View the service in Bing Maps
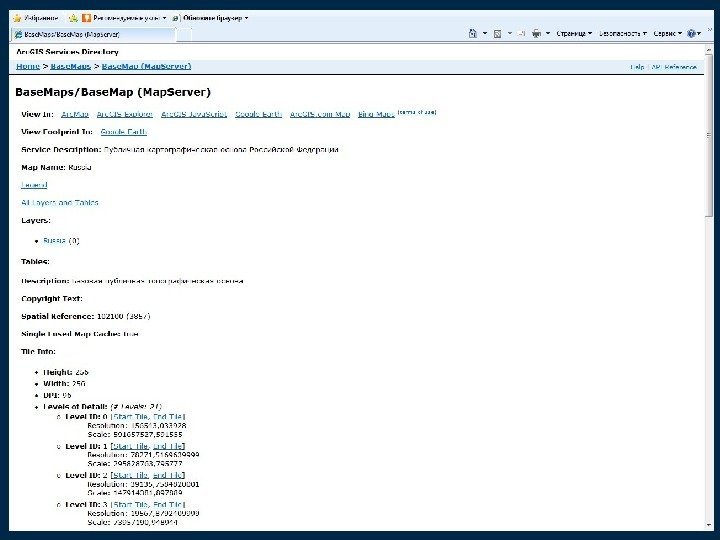The height and width of the screenshot is (540, 720). [377, 114]
